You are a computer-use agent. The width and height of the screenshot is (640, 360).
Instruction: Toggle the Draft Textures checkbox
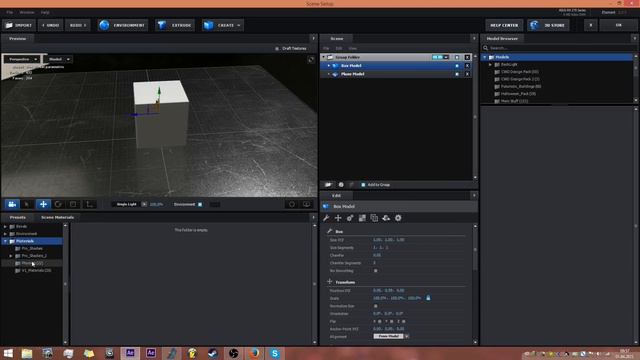(x=277, y=49)
